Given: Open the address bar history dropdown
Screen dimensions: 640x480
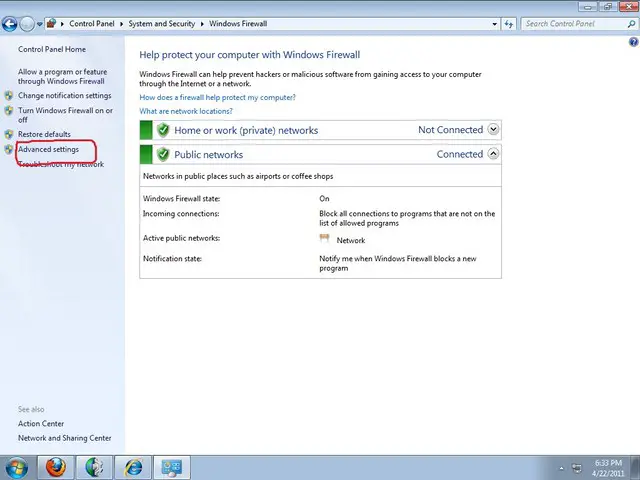Looking at the screenshot, I should pos(494,24).
